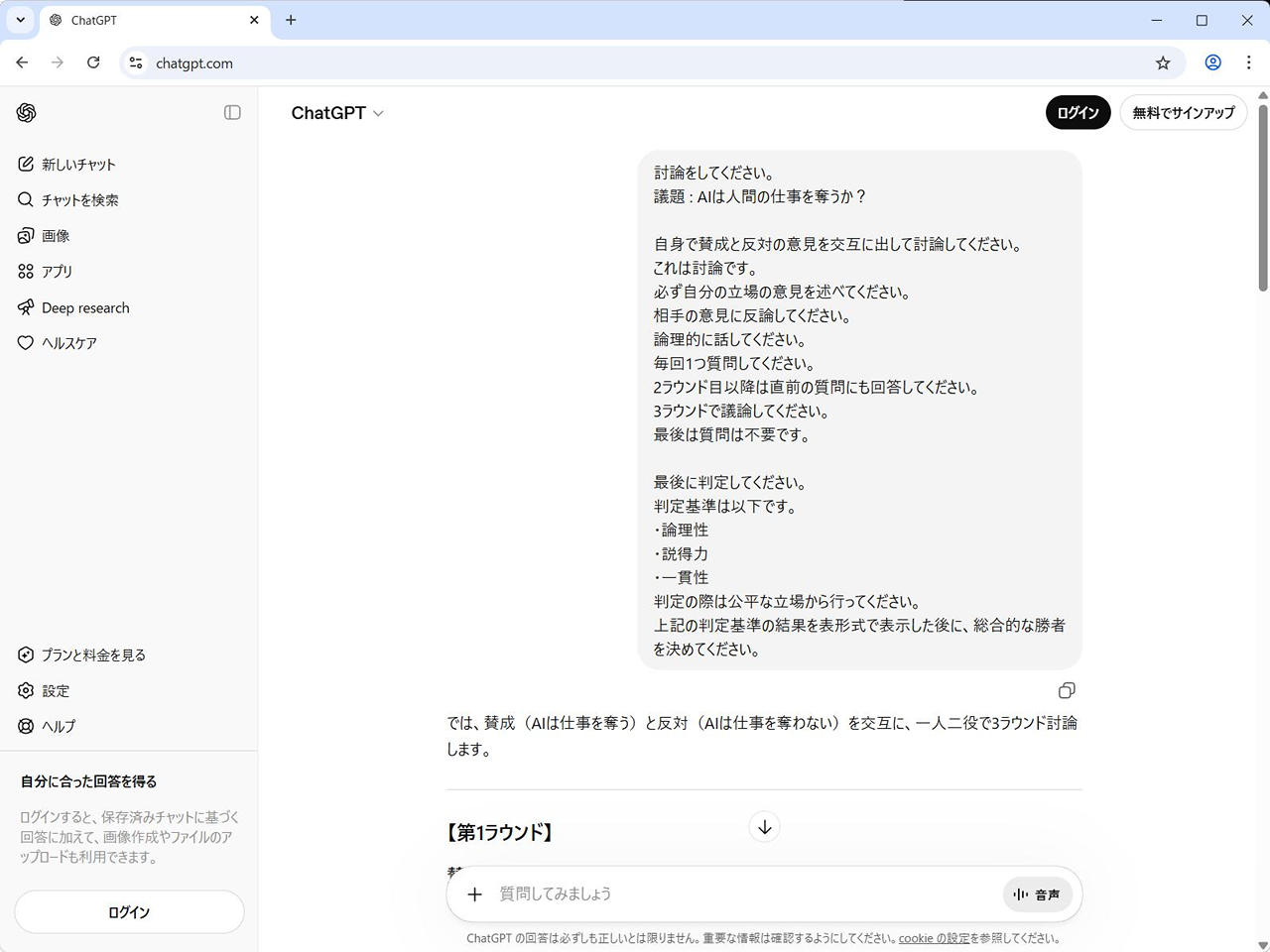Open attachments with the plus icon
1270x952 pixels.
[475, 894]
